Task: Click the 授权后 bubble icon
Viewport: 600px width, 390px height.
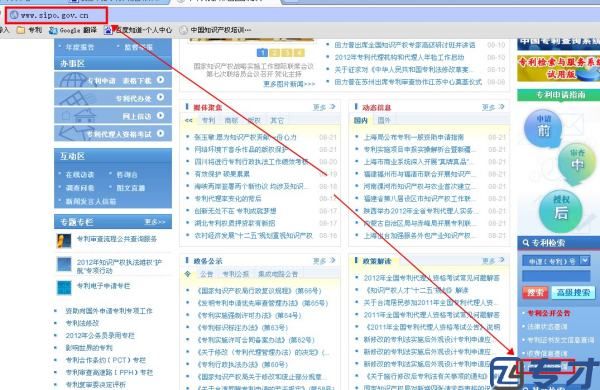Action: [x=561, y=211]
